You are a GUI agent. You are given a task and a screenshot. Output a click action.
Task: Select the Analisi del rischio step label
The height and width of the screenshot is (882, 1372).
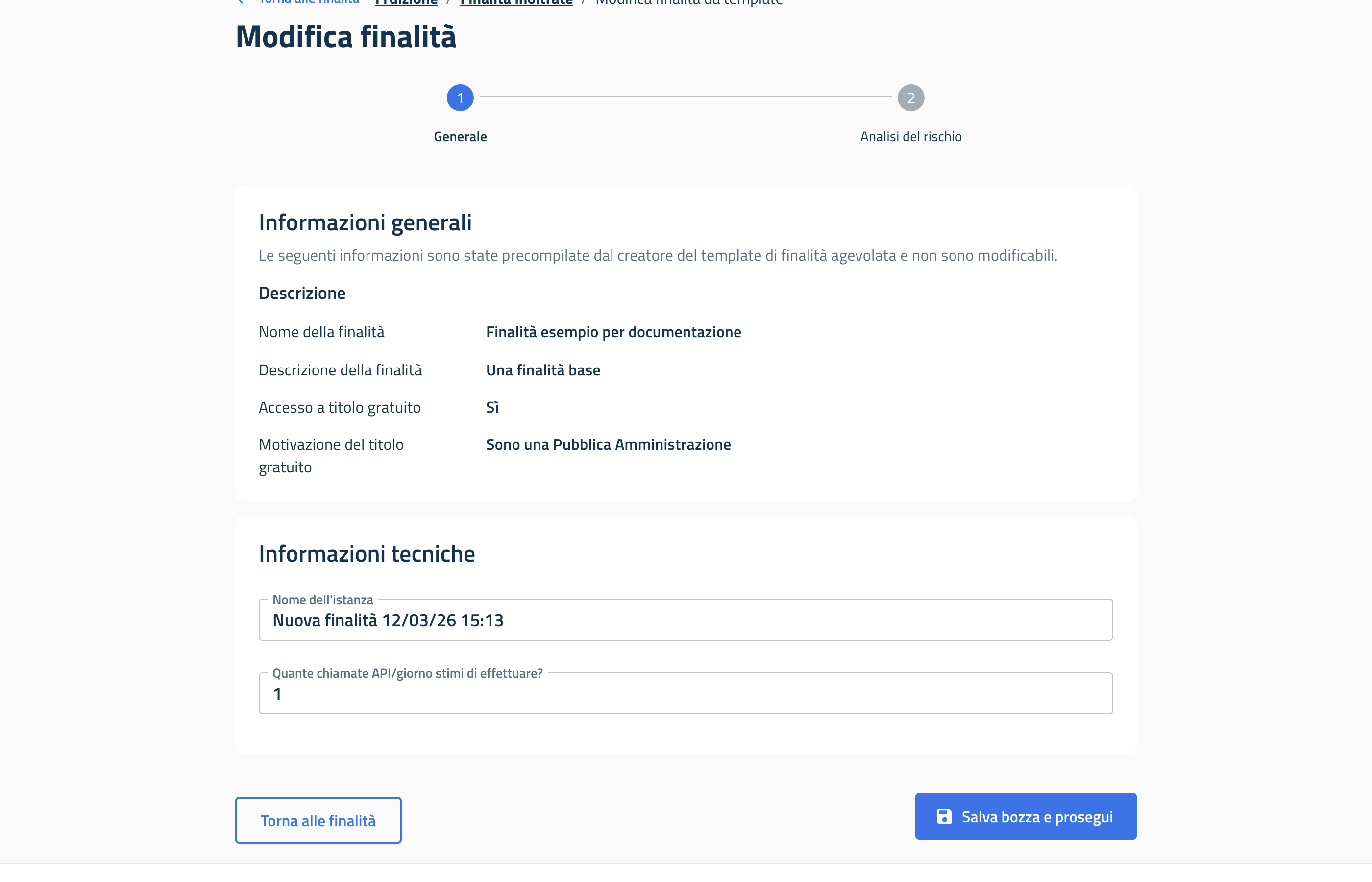(910, 136)
